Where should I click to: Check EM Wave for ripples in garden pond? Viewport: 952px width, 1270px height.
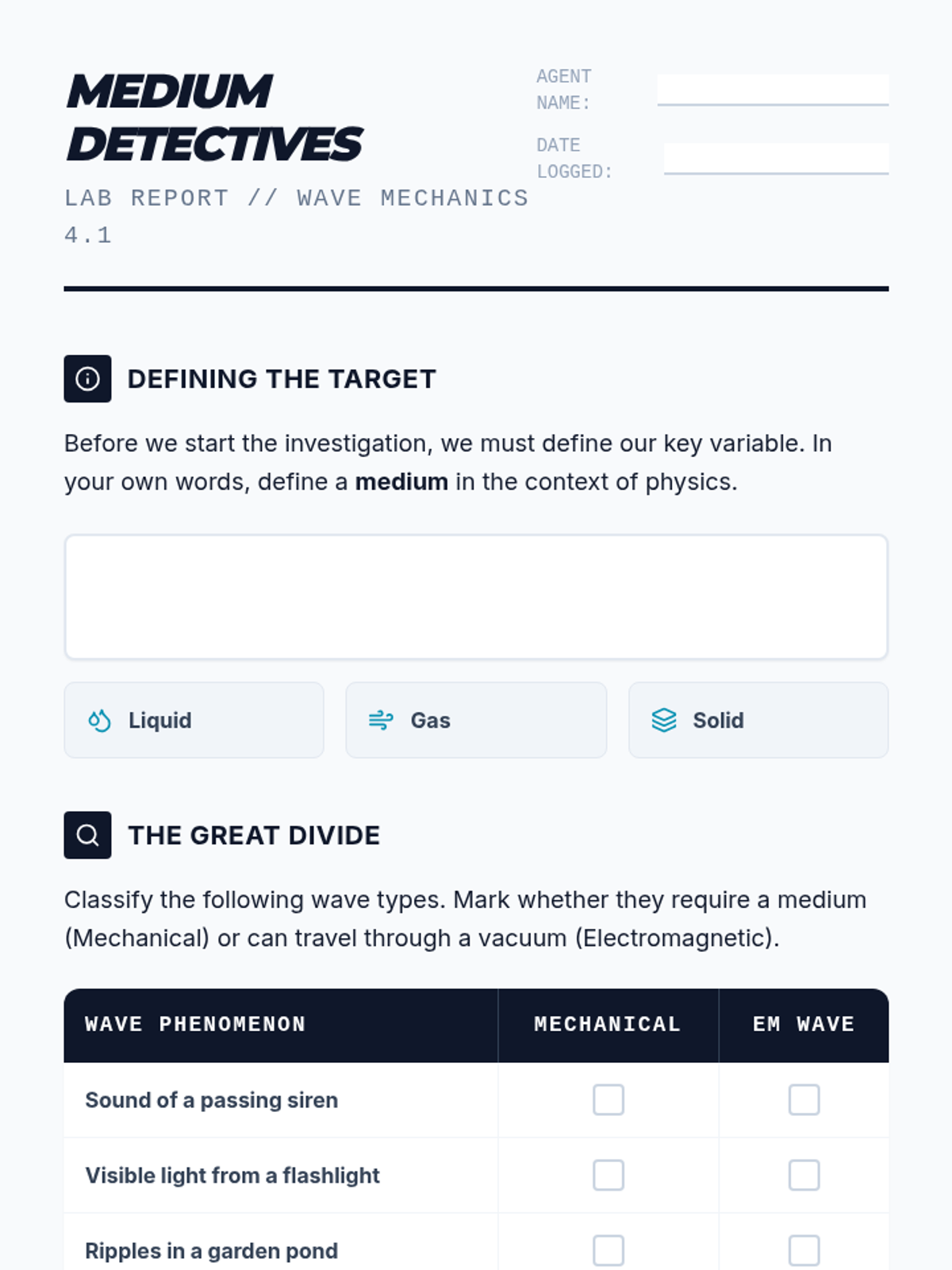point(804,1251)
